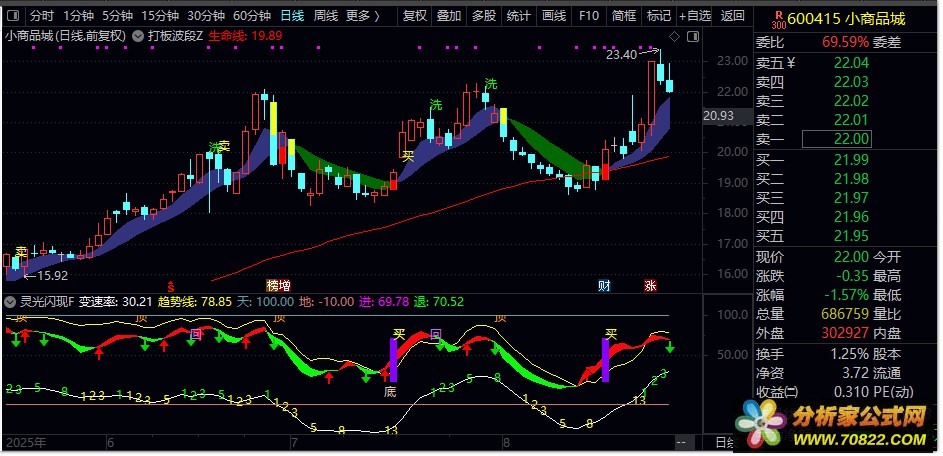943x456 pixels.
Task: Expand the 更多 periods menu
Action: tap(363, 16)
